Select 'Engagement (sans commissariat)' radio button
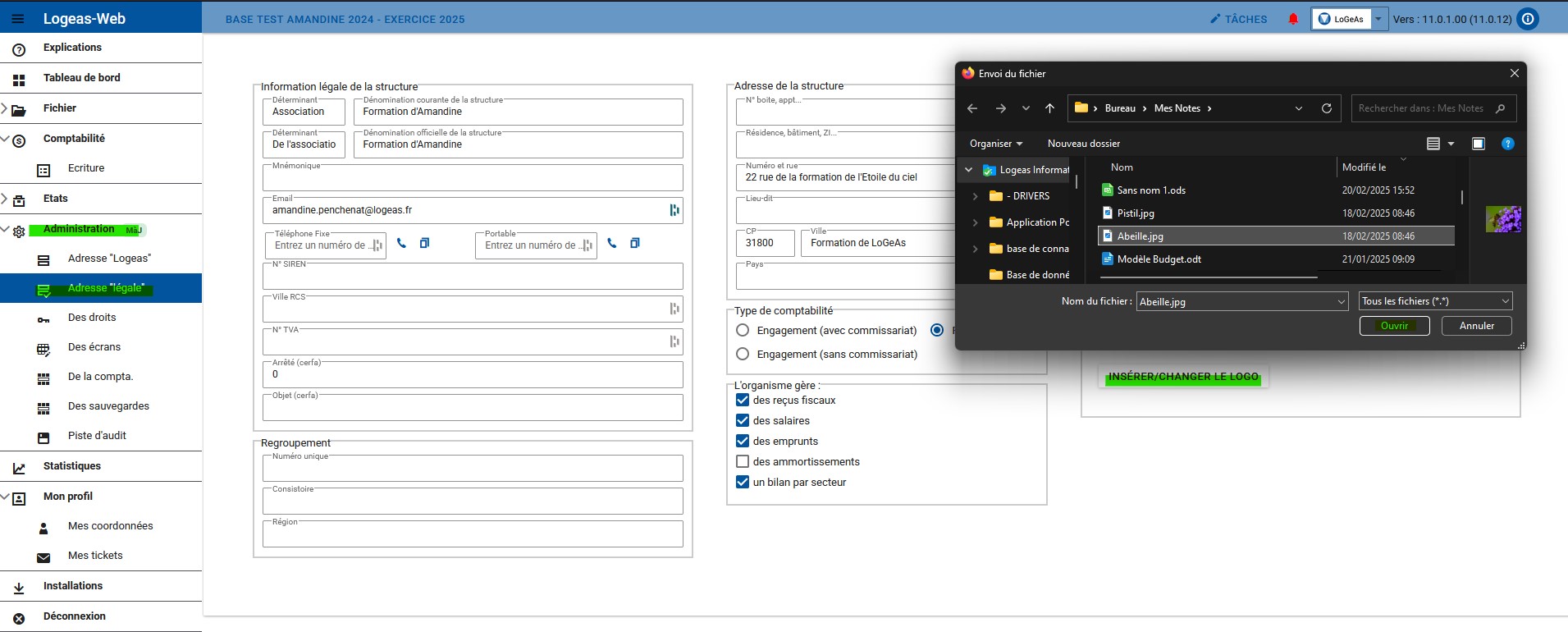 pyautogui.click(x=743, y=355)
